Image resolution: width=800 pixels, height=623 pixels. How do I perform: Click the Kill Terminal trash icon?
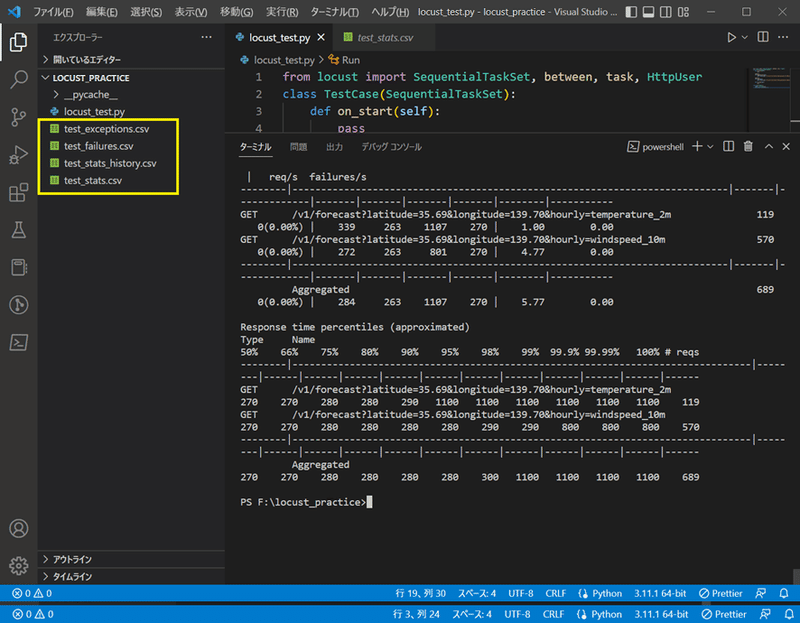point(750,146)
